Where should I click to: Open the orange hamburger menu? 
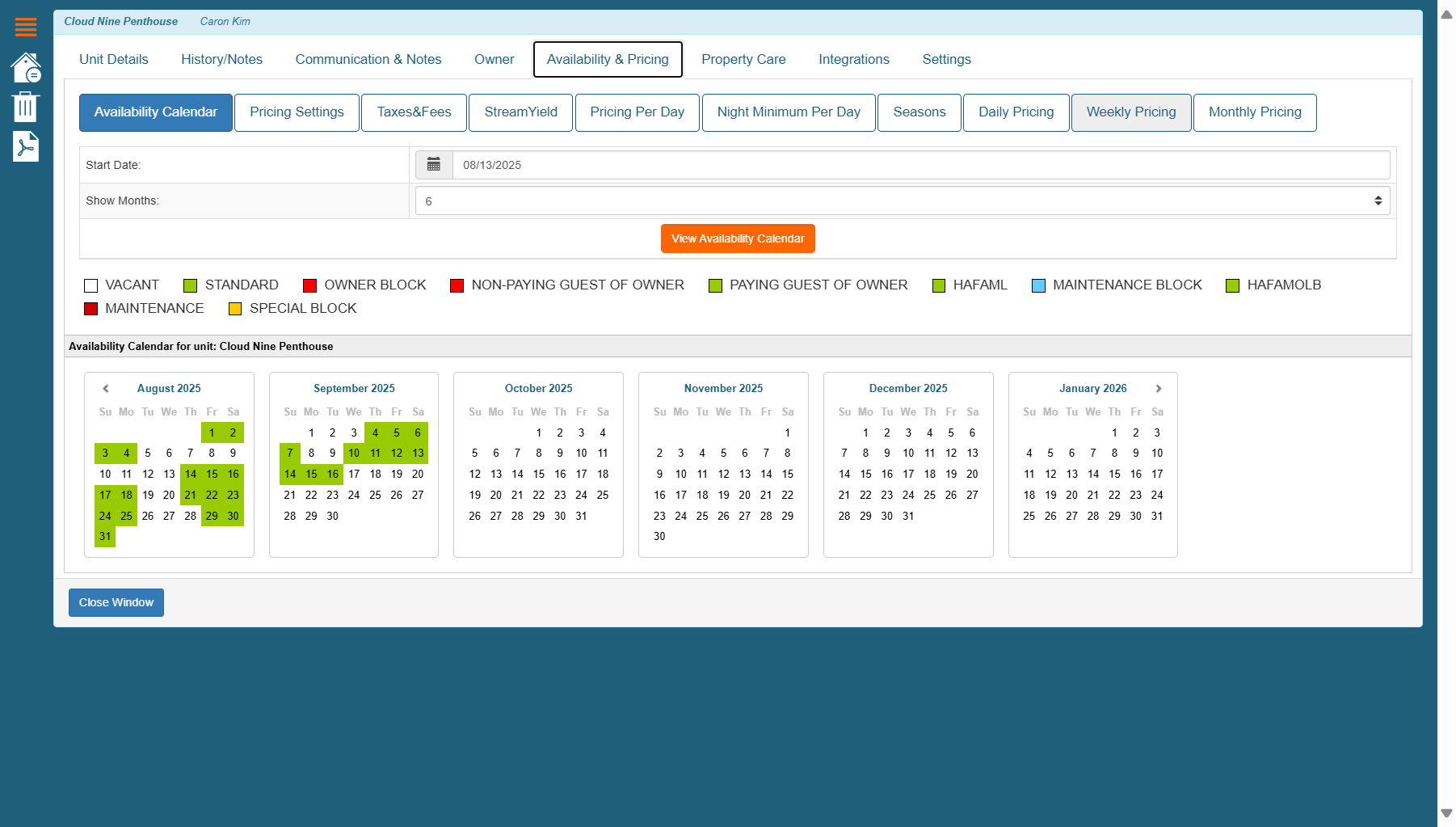point(26,27)
